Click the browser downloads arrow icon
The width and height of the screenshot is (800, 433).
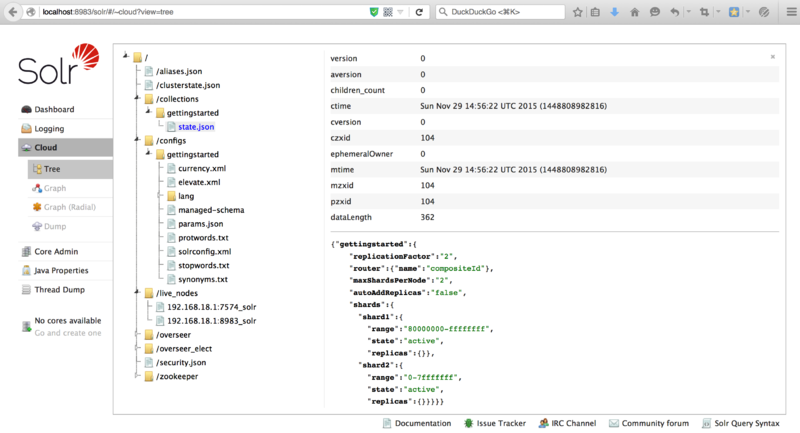click(614, 12)
